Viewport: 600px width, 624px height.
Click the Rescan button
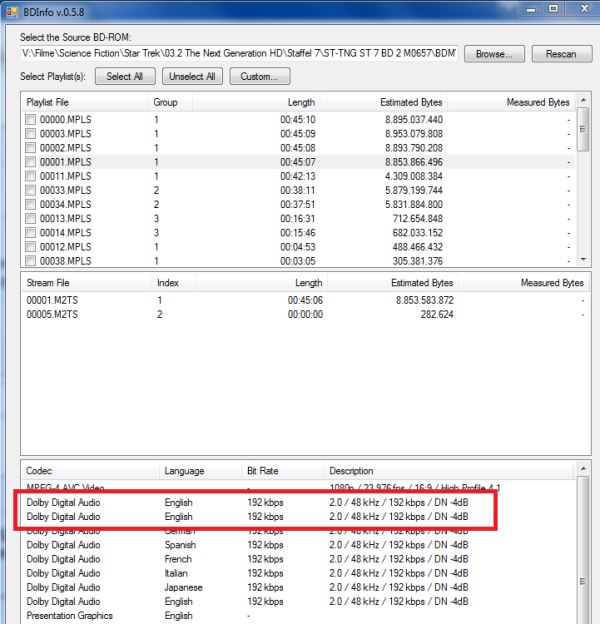point(562,53)
